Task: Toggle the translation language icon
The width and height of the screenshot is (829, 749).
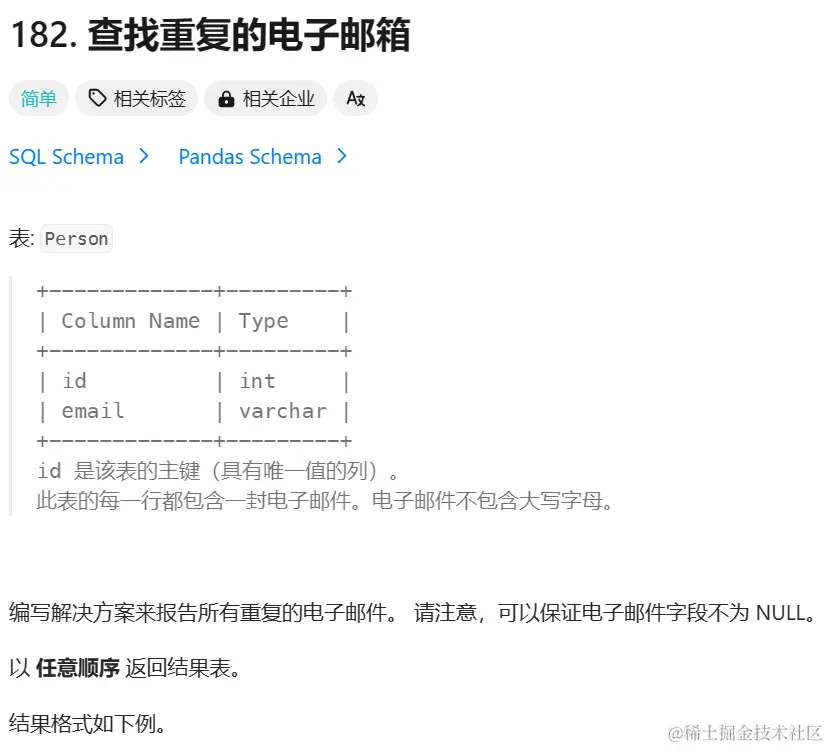Action: pyautogui.click(x=355, y=98)
